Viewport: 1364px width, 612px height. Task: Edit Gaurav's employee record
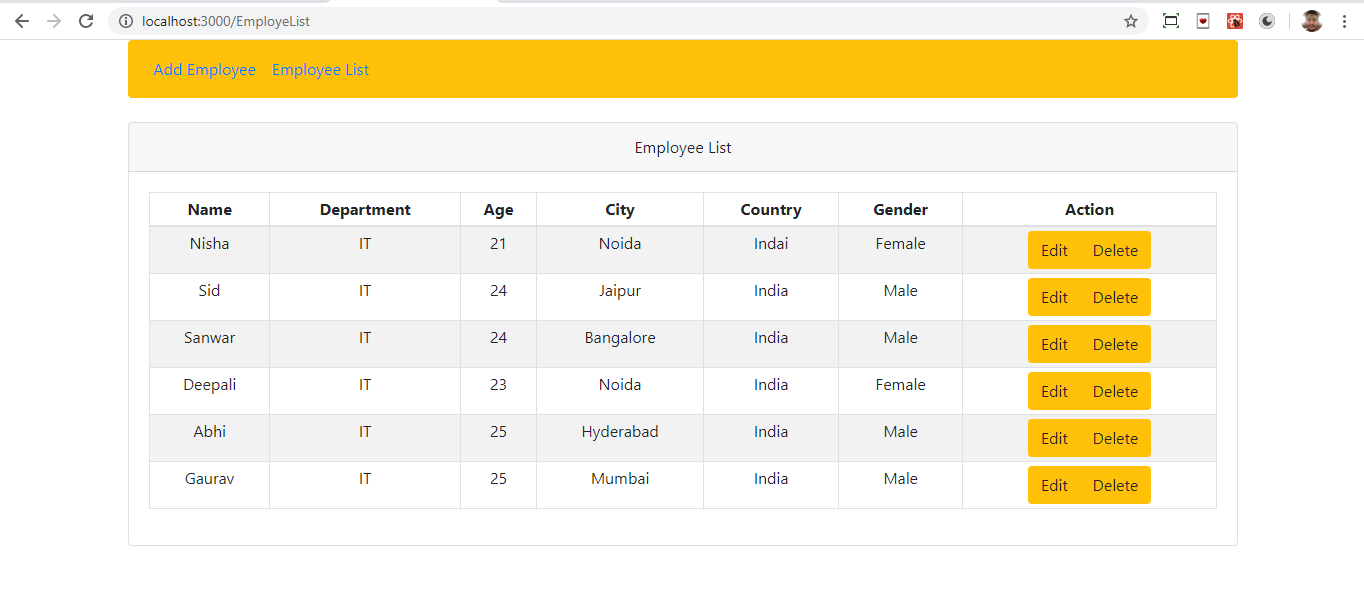pyautogui.click(x=1054, y=486)
